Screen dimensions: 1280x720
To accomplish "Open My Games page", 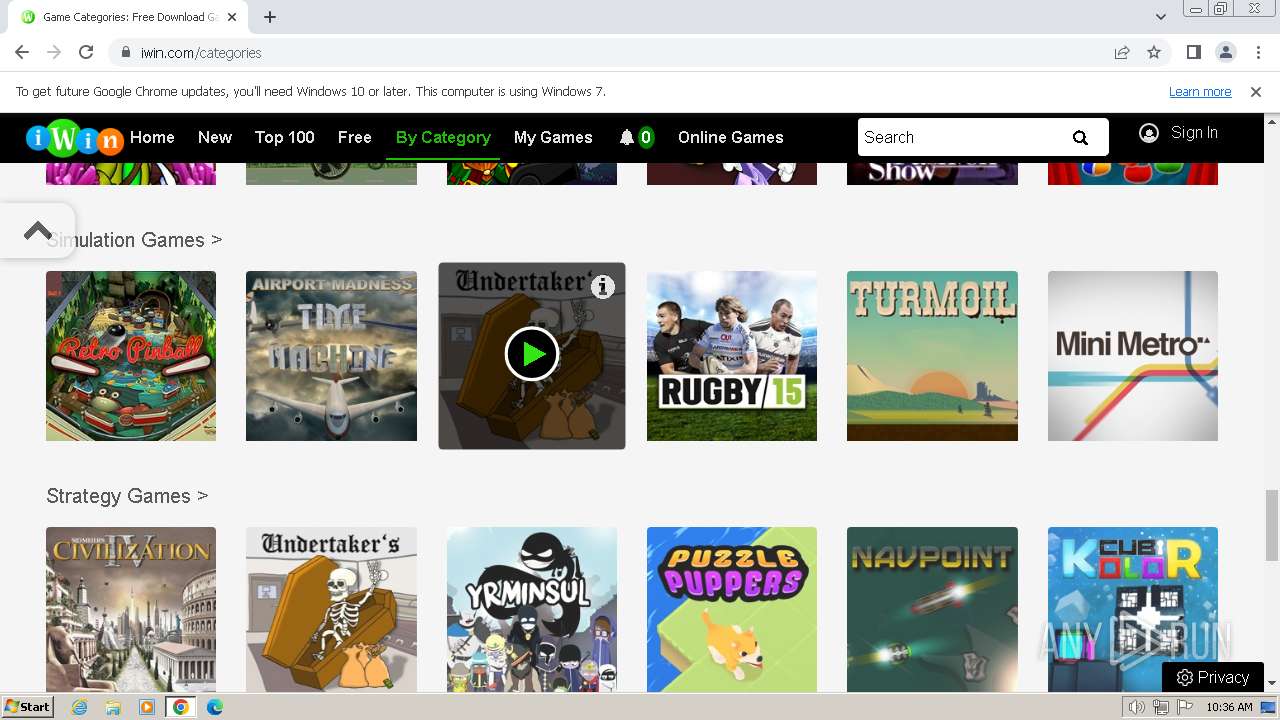I will (x=553, y=138).
